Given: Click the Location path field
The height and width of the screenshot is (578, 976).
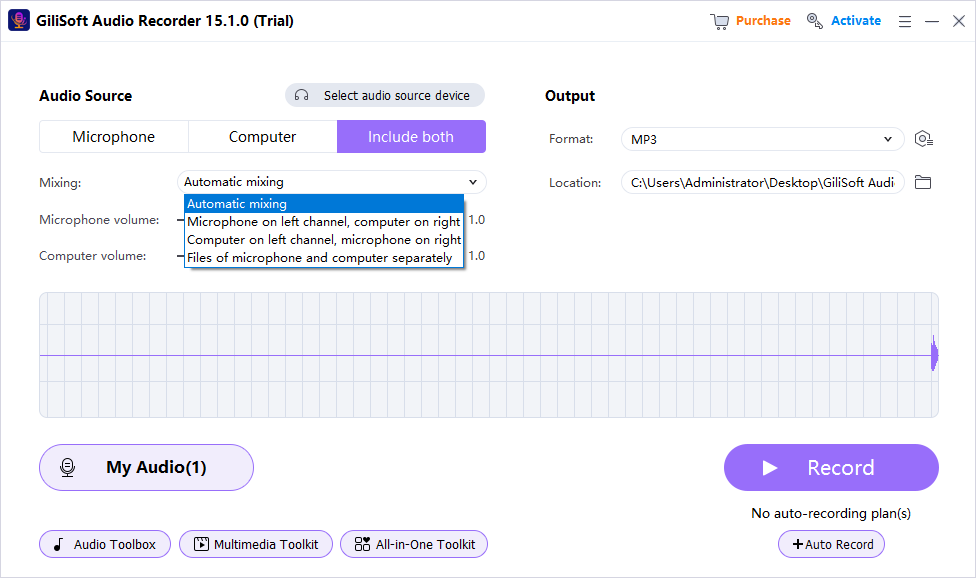Looking at the screenshot, I should pyautogui.click(x=762, y=182).
